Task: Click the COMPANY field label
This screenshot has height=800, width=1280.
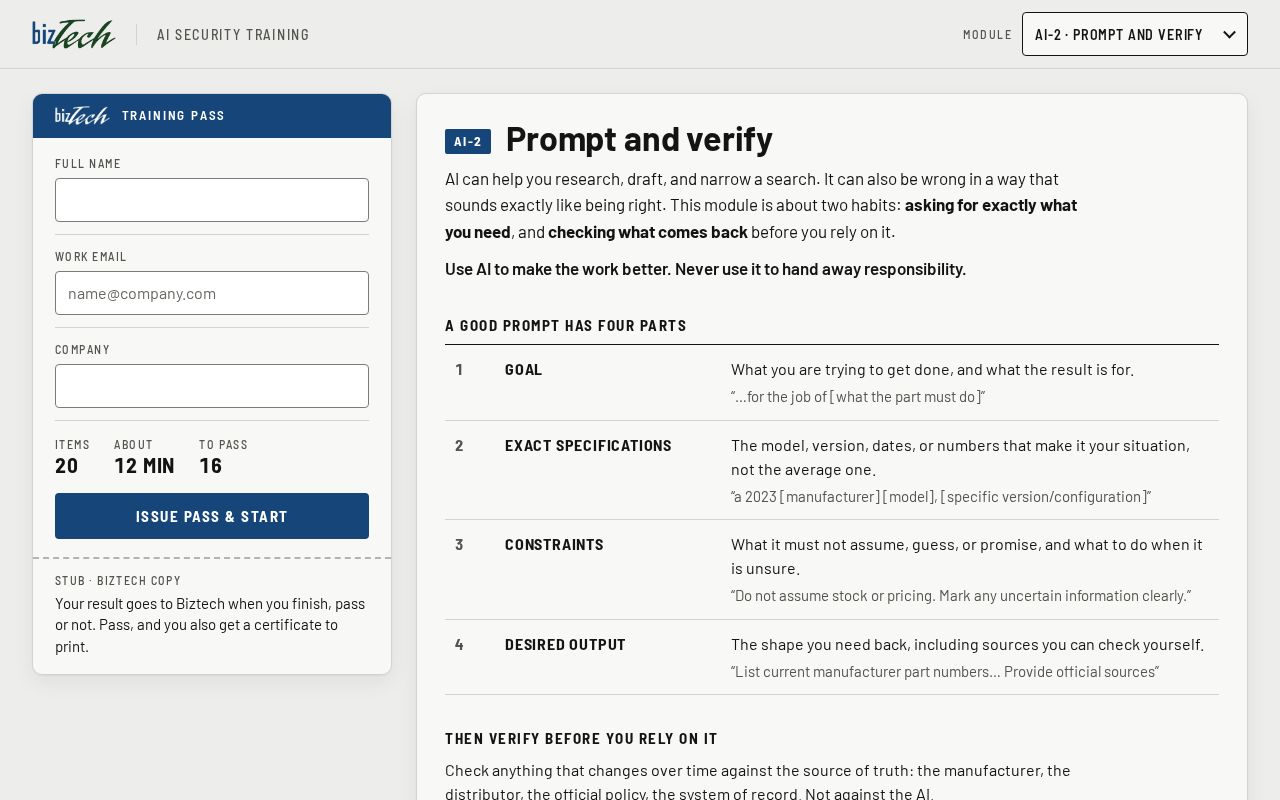Action: point(83,350)
